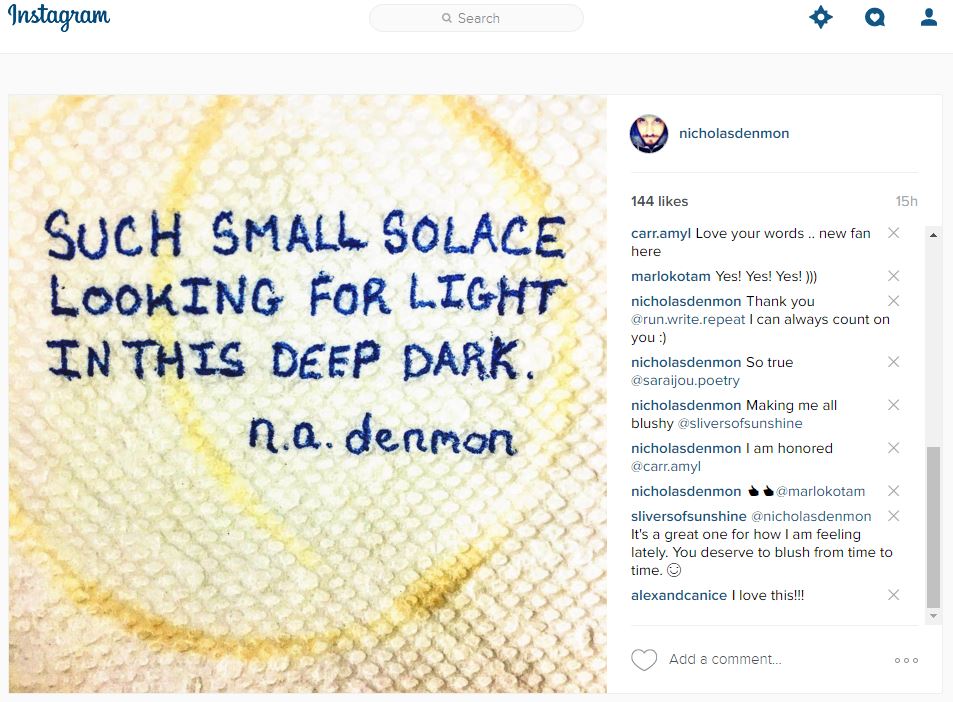Delete alexandcanice's 'I love this!!!' comment
The width and height of the screenshot is (953, 702).
click(893, 595)
